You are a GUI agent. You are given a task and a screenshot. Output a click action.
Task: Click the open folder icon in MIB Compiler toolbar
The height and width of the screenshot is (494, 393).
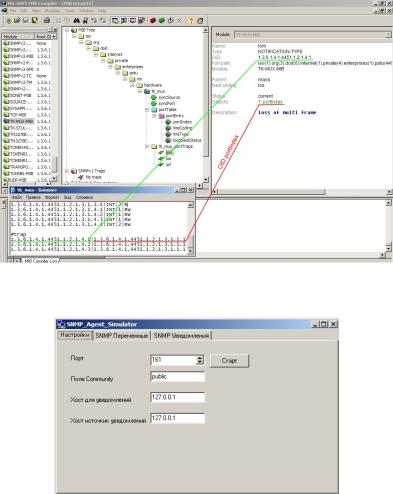(17, 21)
